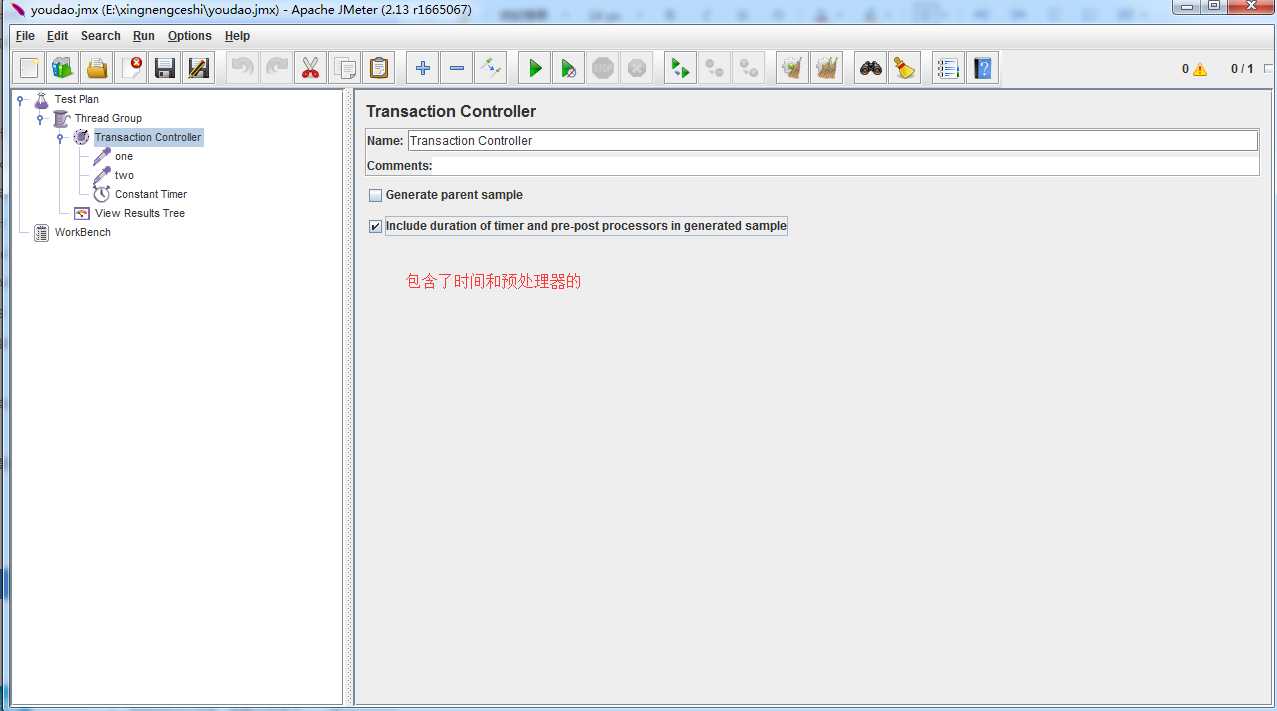The image size is (1277, 711).
Task: Open the Function Helper dialog icon
Action: tap(948, 68)
